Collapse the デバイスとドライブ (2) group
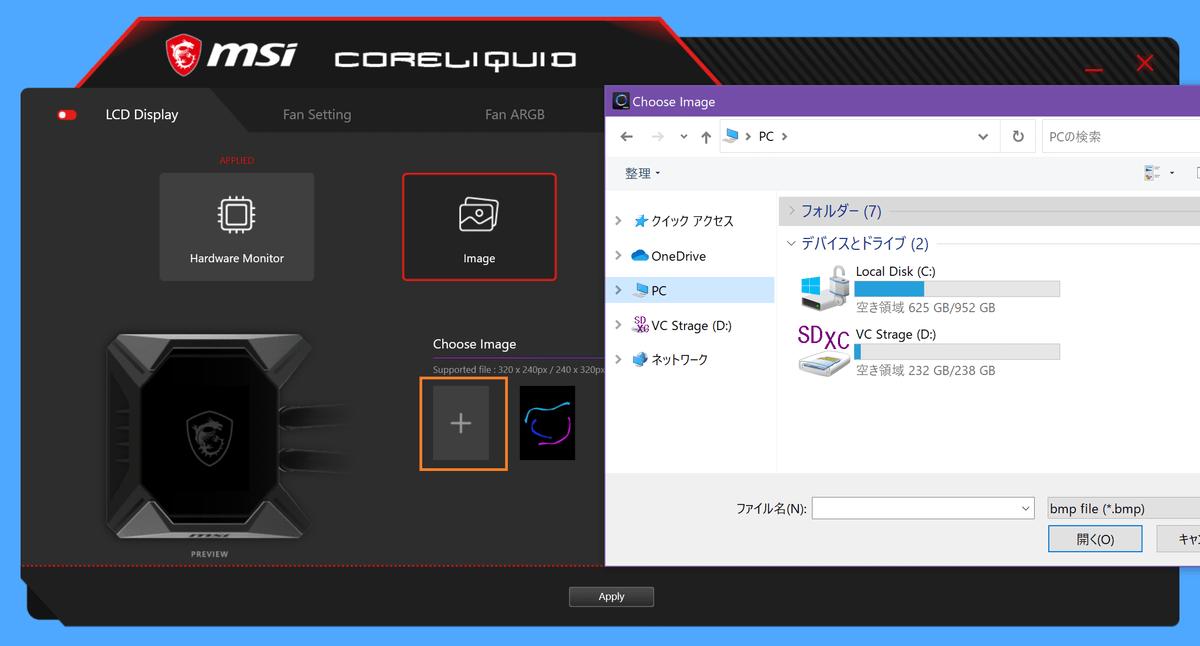Image resolution: width=1200 pixels, height=646 pixels. [791, 244]
